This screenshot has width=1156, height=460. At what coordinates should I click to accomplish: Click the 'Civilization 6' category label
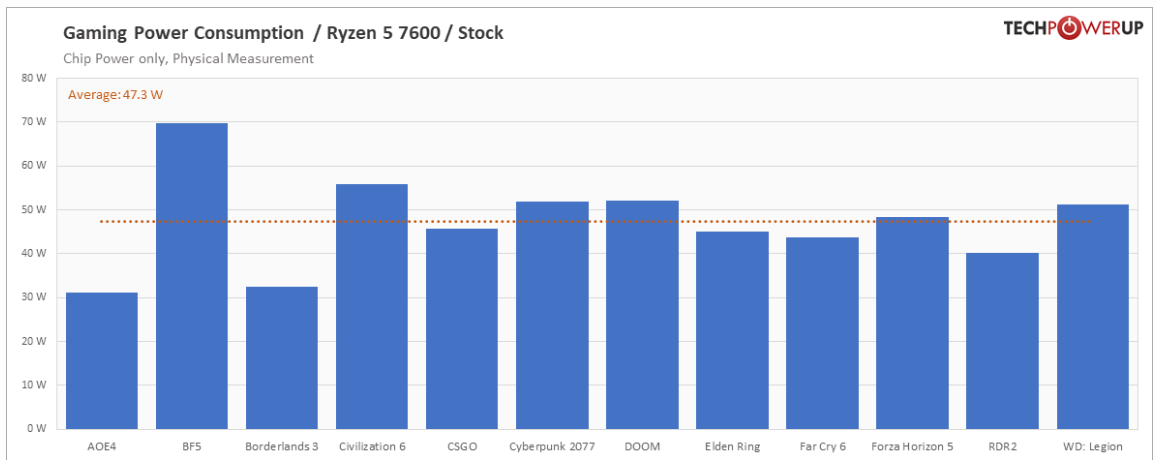372,446
